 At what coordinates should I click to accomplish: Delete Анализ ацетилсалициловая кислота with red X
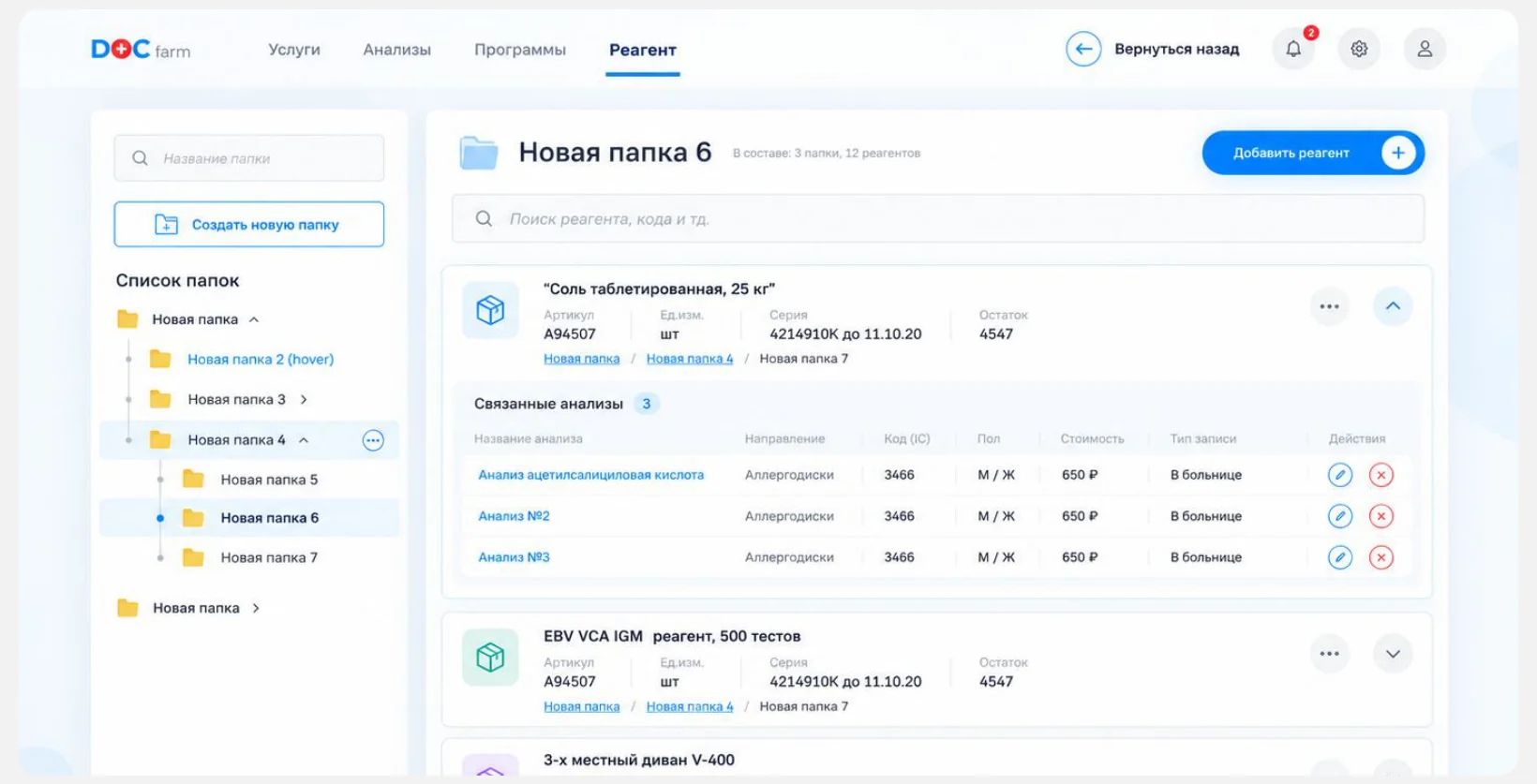(x=1380, y=475)
